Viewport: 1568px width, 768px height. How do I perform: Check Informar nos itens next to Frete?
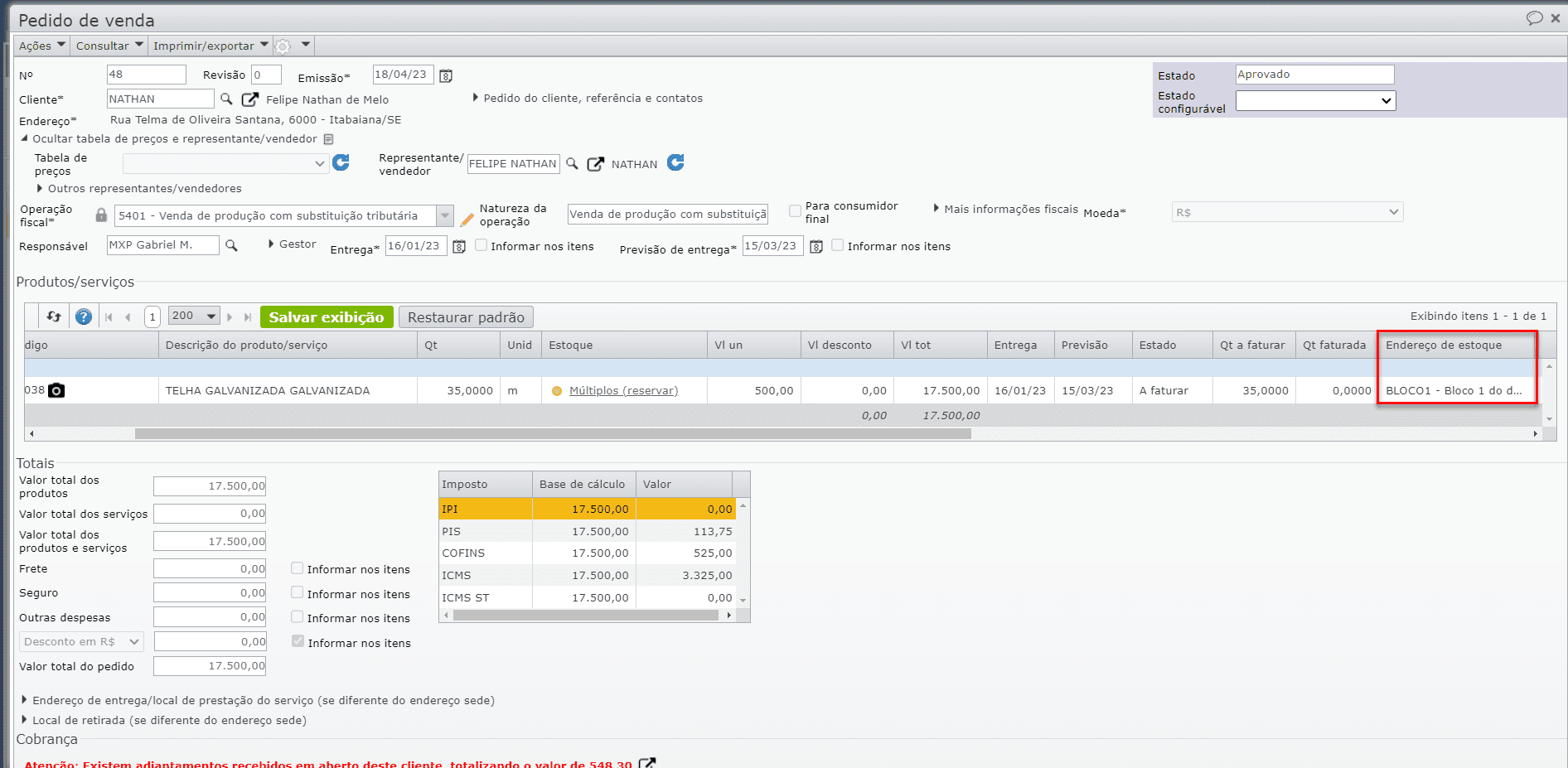[x=298, y=568]
